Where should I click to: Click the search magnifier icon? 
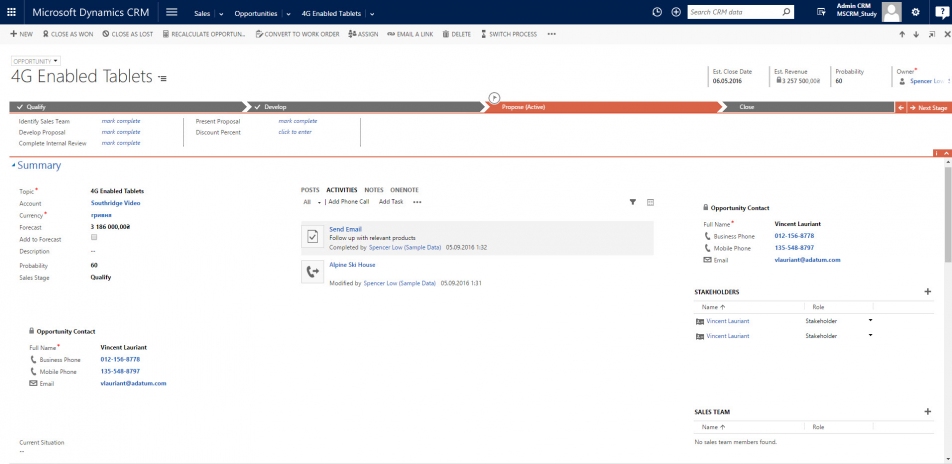786,12
